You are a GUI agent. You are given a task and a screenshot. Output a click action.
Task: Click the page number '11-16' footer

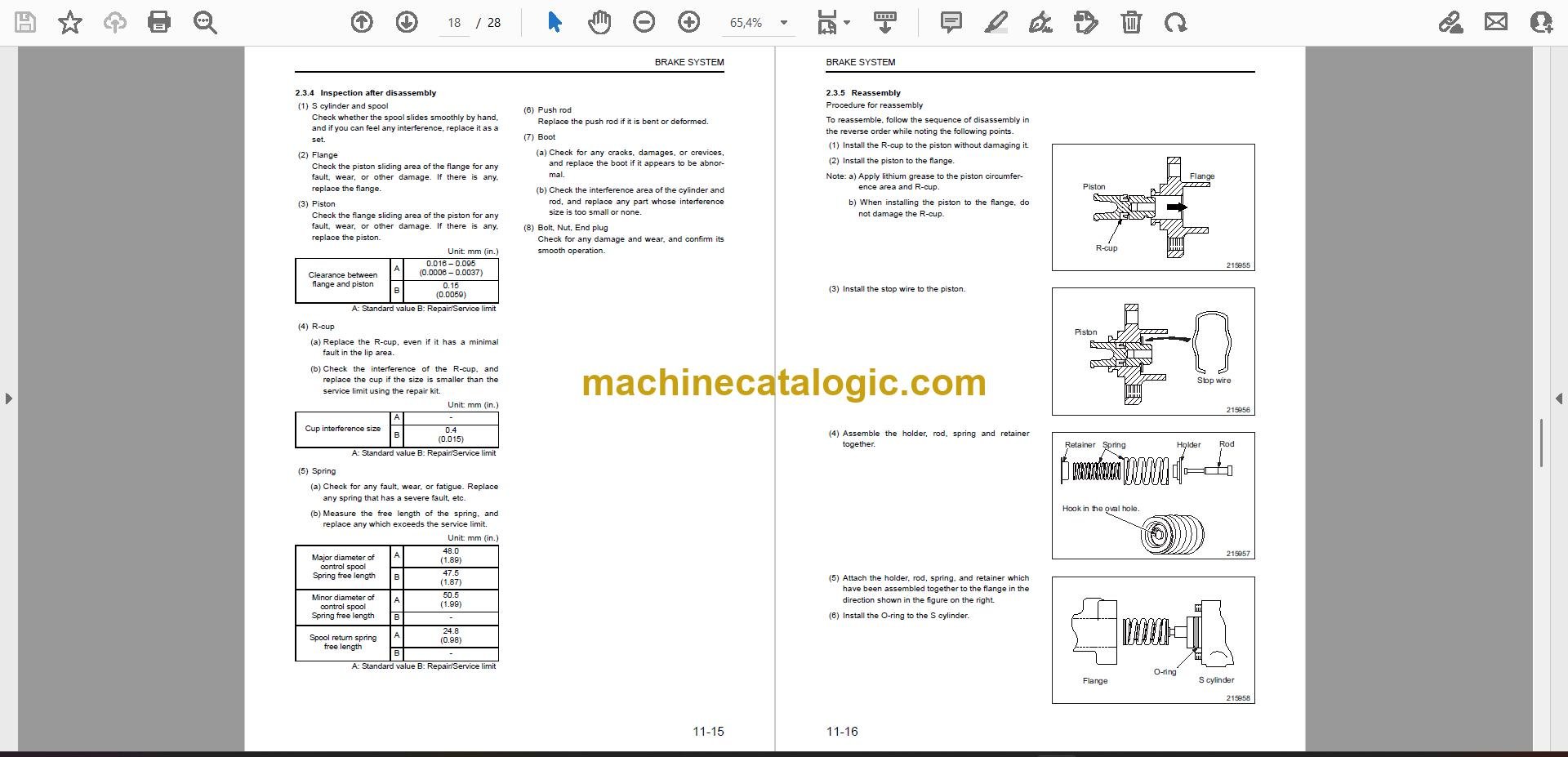point(842,732)
